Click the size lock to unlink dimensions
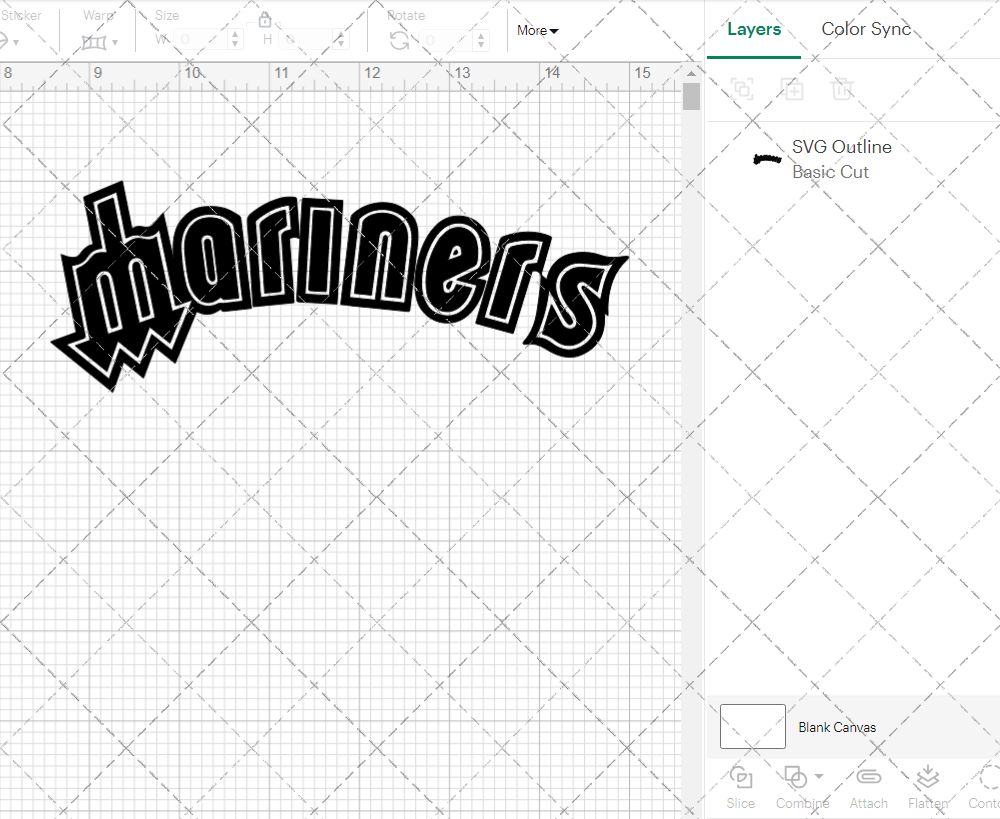The height and width of the screenshot is (819, 1000). click(x=265, y=20)
